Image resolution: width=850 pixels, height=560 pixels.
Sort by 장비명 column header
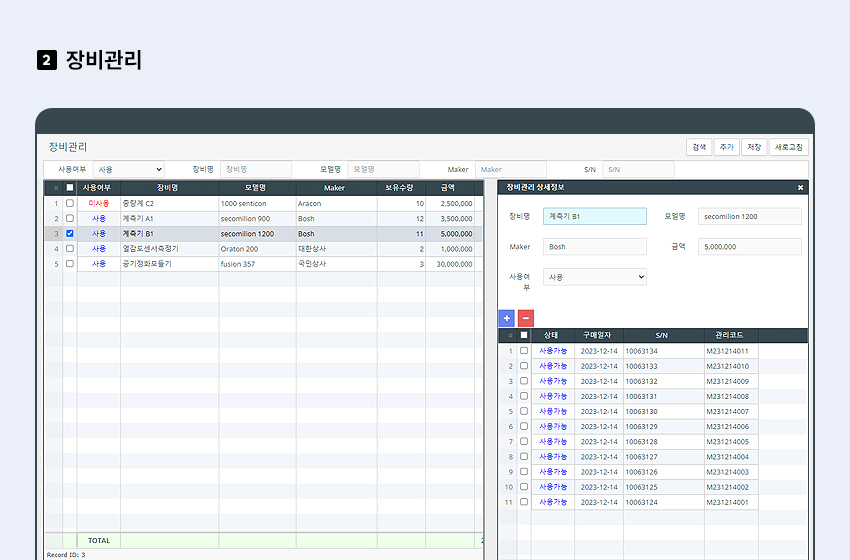tap(169, 188)
